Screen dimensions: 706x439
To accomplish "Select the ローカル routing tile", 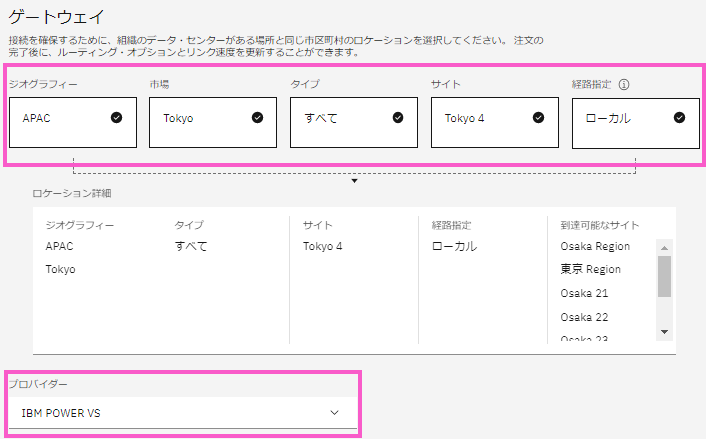I will point(635,122).
